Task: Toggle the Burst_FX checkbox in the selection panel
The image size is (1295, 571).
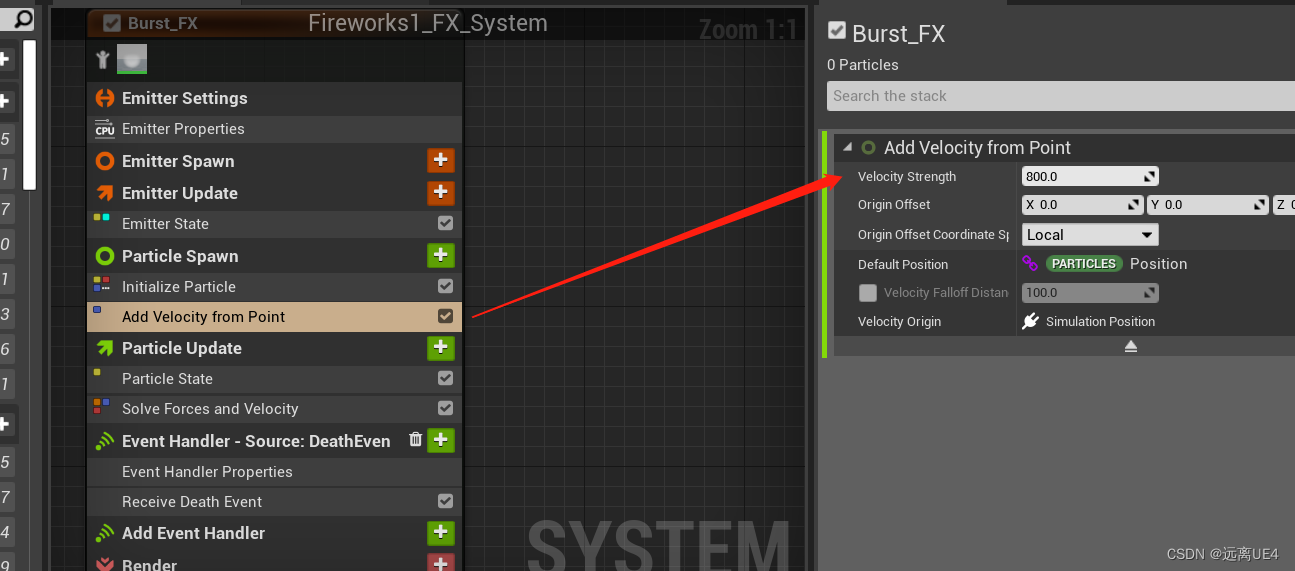Action: click(837, 31)
